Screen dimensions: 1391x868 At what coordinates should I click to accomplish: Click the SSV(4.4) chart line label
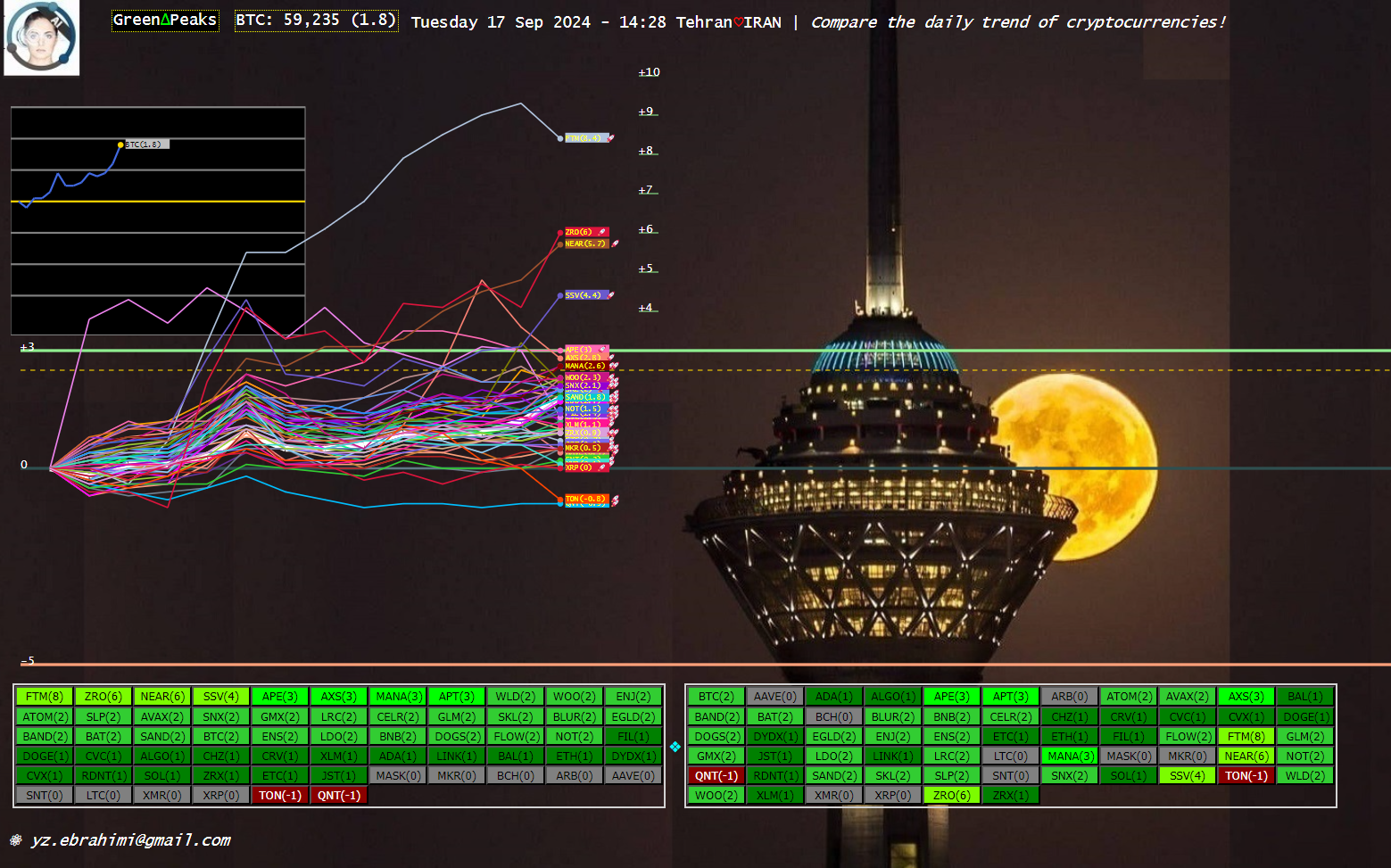coord(586,295)
